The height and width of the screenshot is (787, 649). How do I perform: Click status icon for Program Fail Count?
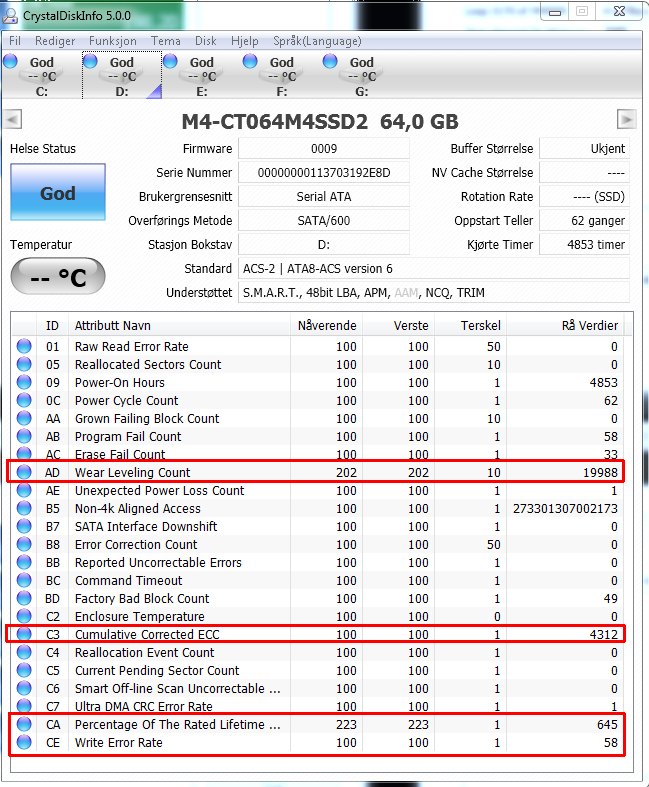[24, 436]
